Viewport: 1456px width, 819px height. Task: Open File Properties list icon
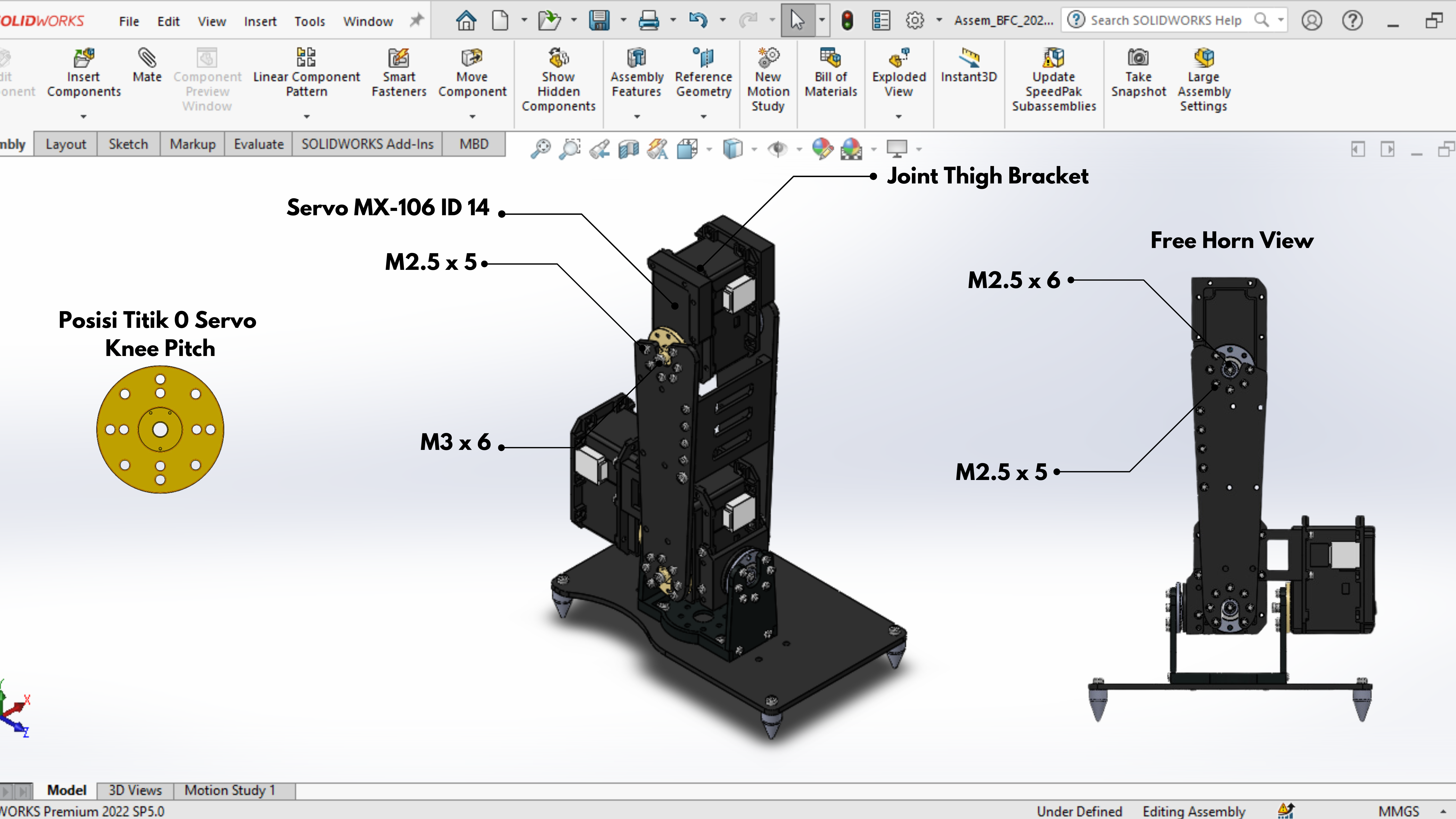coord(881,21)
